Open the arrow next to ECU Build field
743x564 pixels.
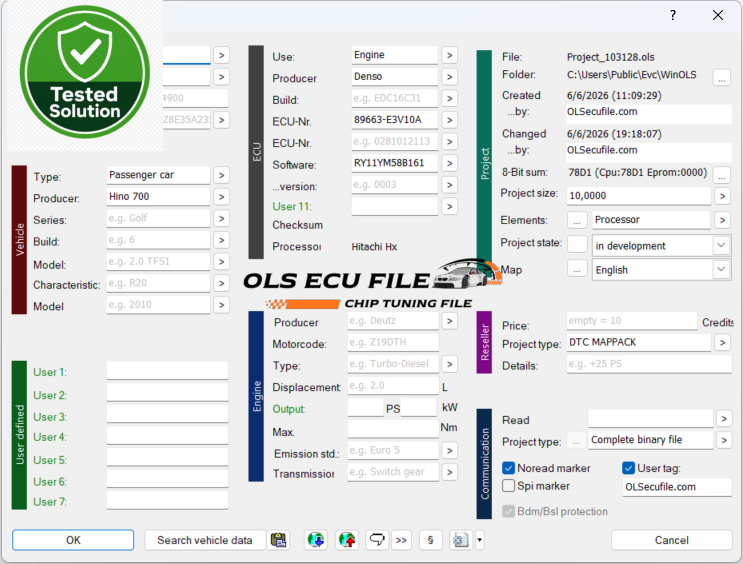pos(450,99)
